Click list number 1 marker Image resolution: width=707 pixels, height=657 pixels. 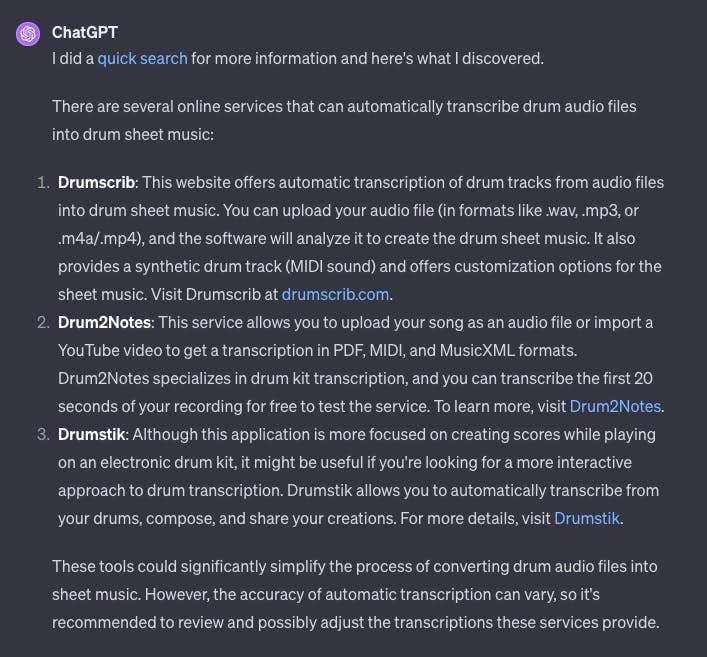[x=43, y=182]
